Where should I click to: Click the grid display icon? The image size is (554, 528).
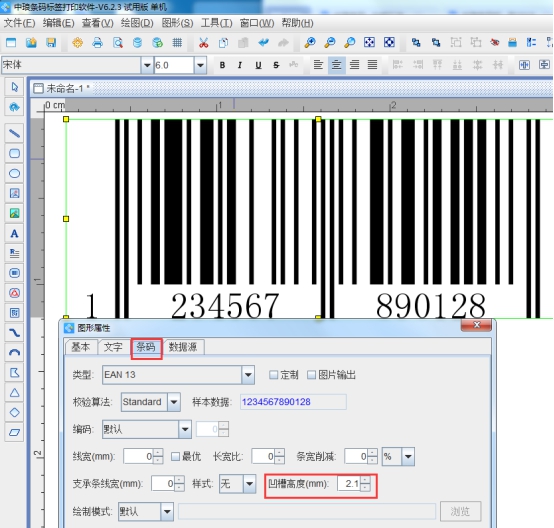pyautogui.click(x=177, y=43)
